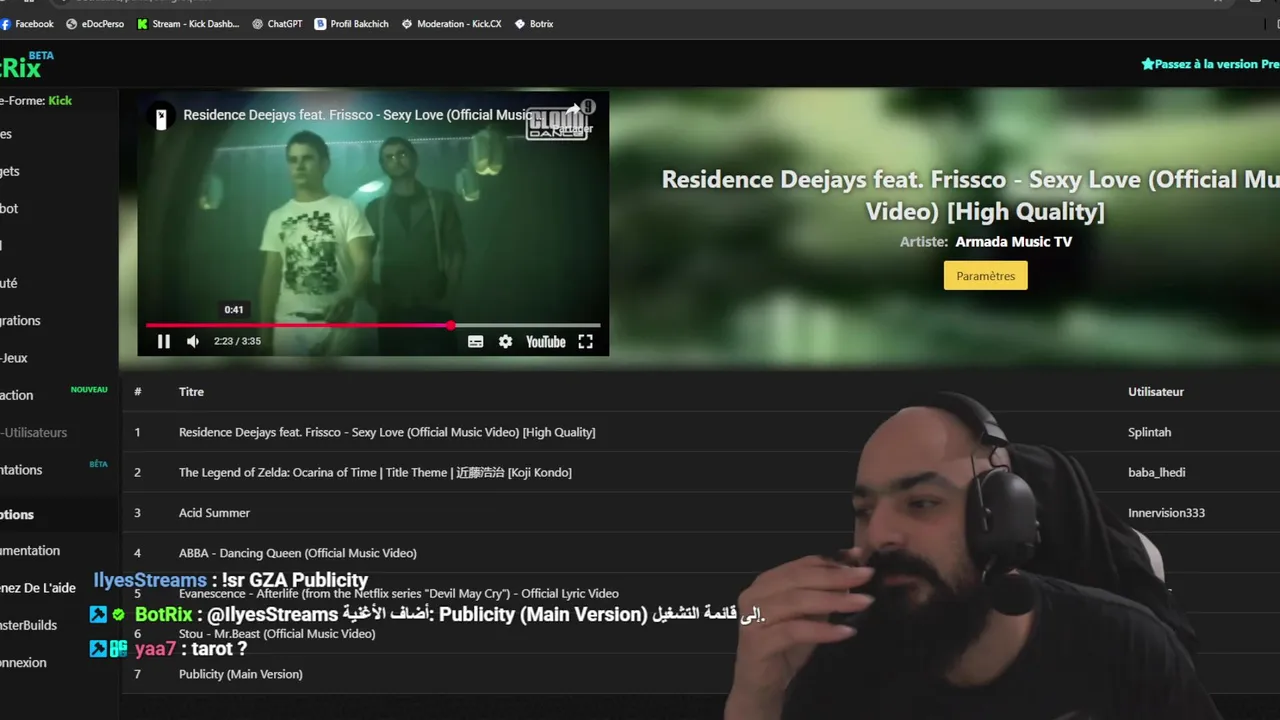Open the Profil Bakchich bookmark
This screenshot has width=1280, height=720.
click(x=351, y=24)
